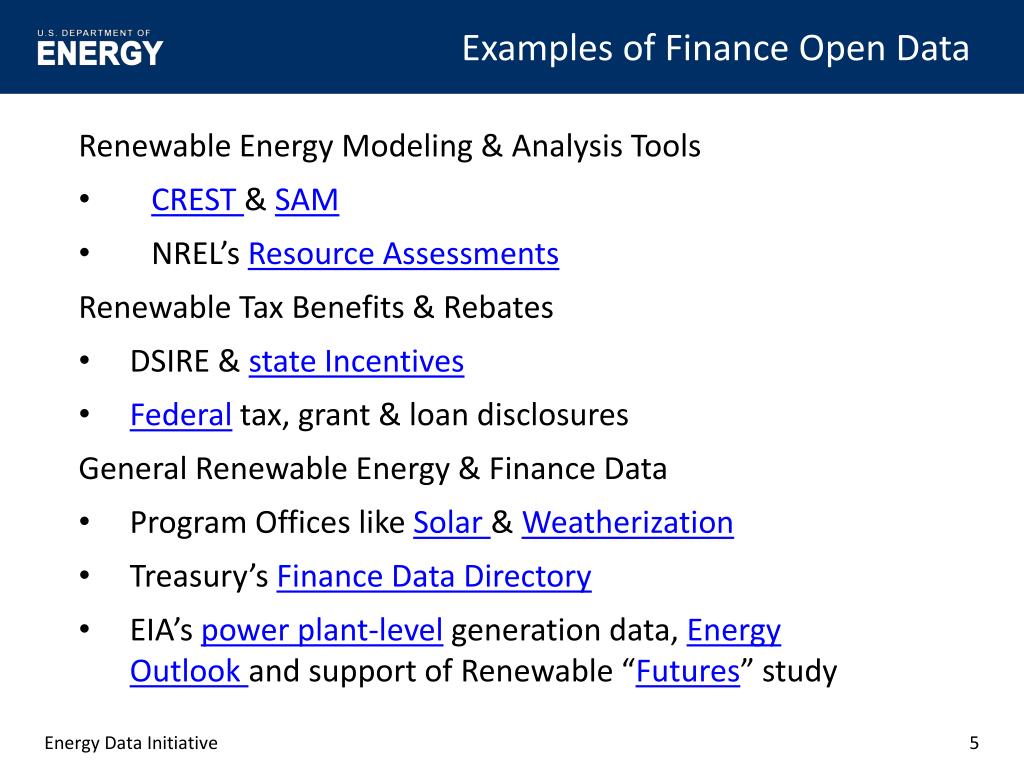Select the Examples of Finance Open Data title

pos(716,48)
